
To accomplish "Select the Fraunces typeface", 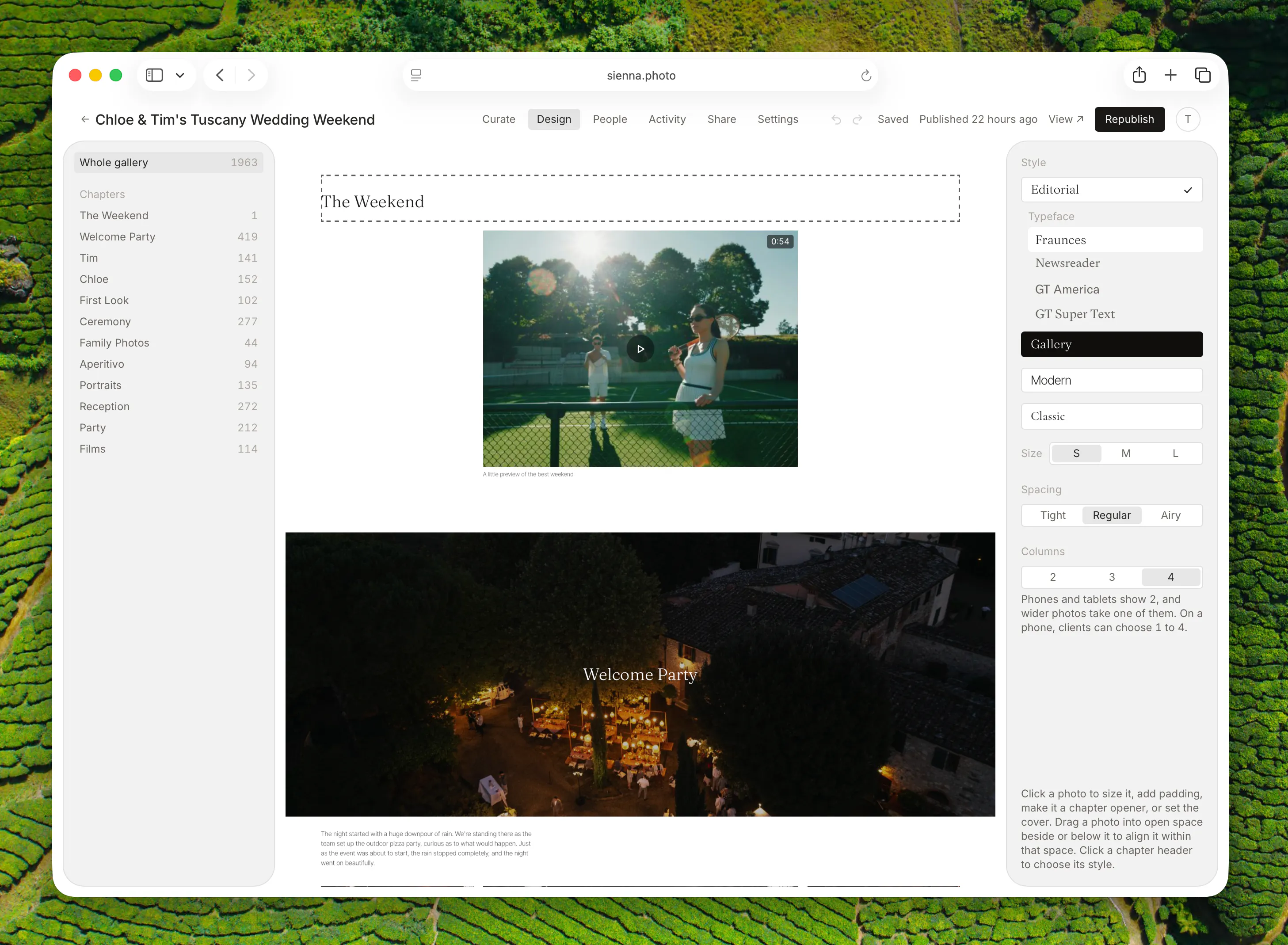I will pyautogui.click(x=1115, y=240).
